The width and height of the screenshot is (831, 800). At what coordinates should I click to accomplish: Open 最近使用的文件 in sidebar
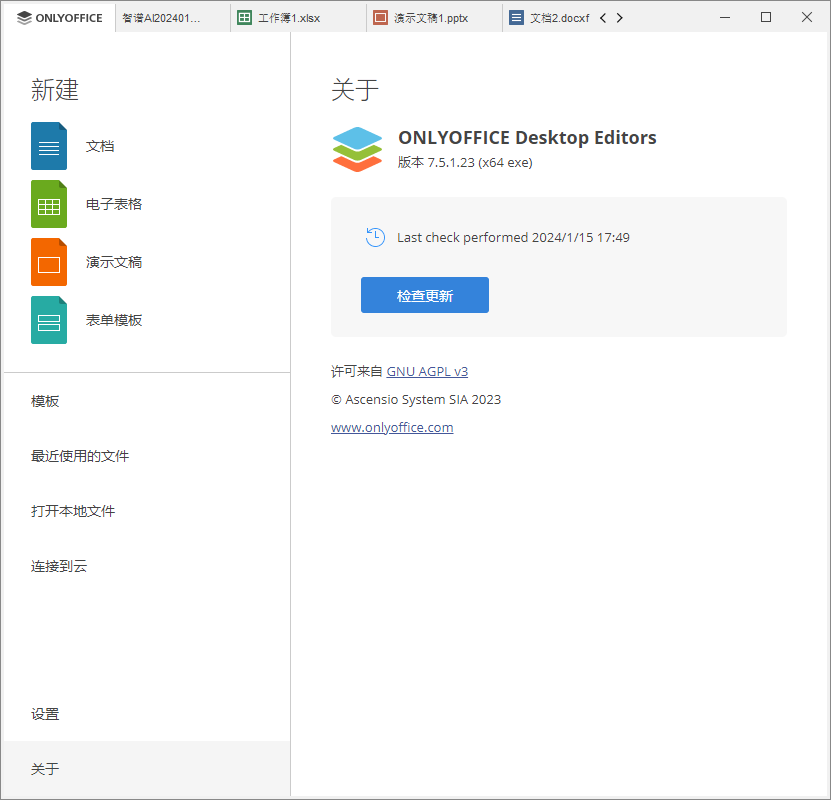[147, 456]
